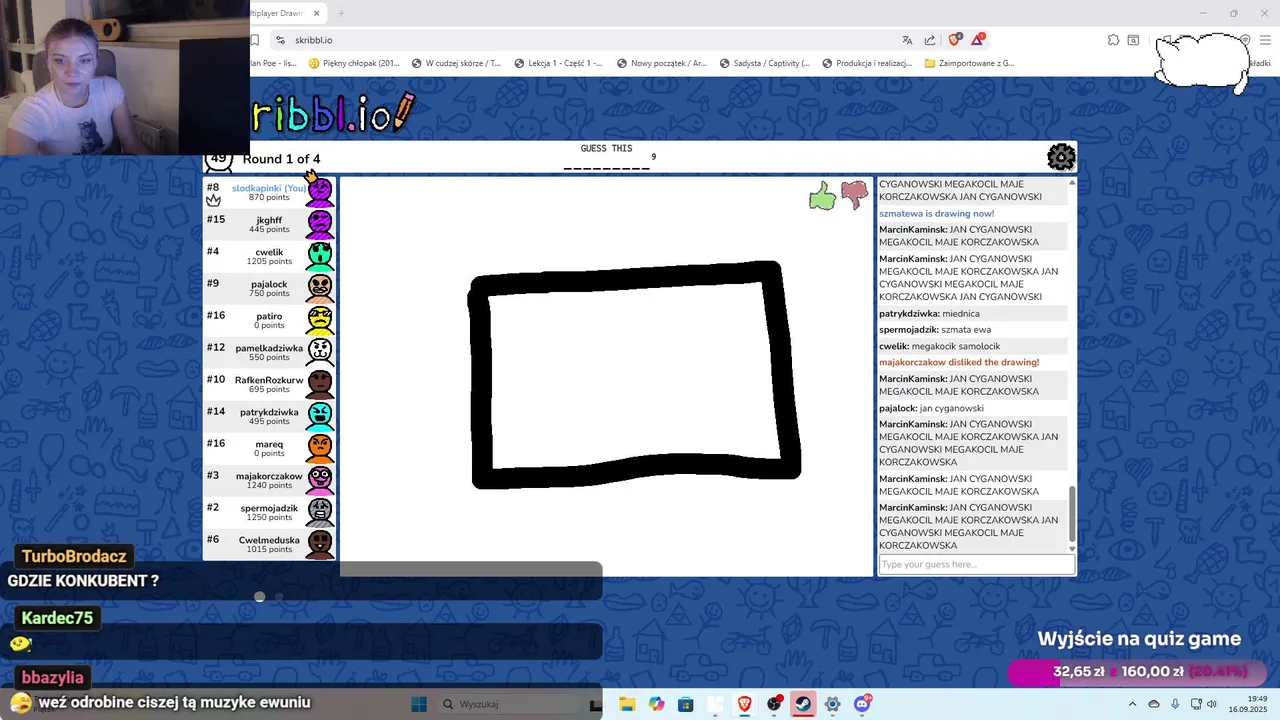Click chat scrollbar thumb
1280x720 pixels.
pyautogui.click(x=1072, y=515)
